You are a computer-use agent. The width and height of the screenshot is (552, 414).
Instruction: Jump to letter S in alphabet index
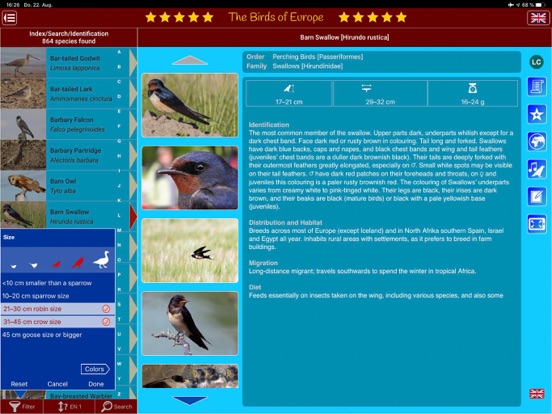click(x=119, y=304)
